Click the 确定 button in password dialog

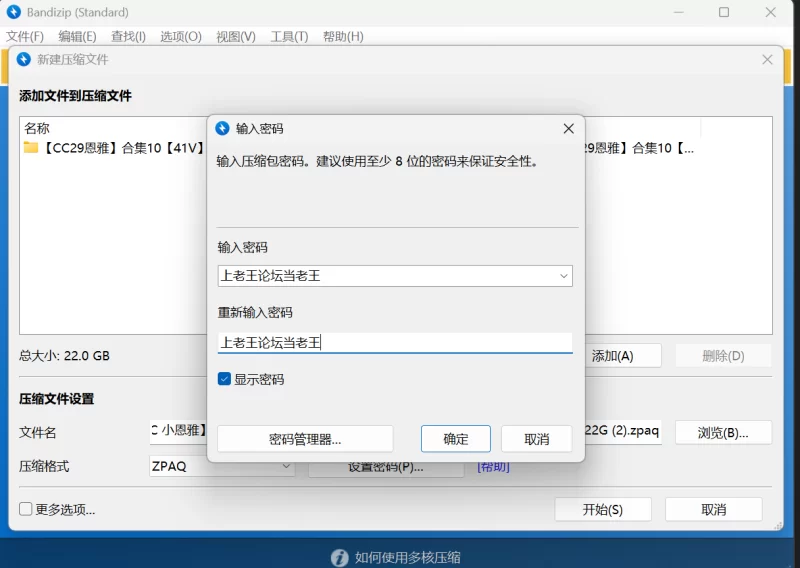[456, 439]
